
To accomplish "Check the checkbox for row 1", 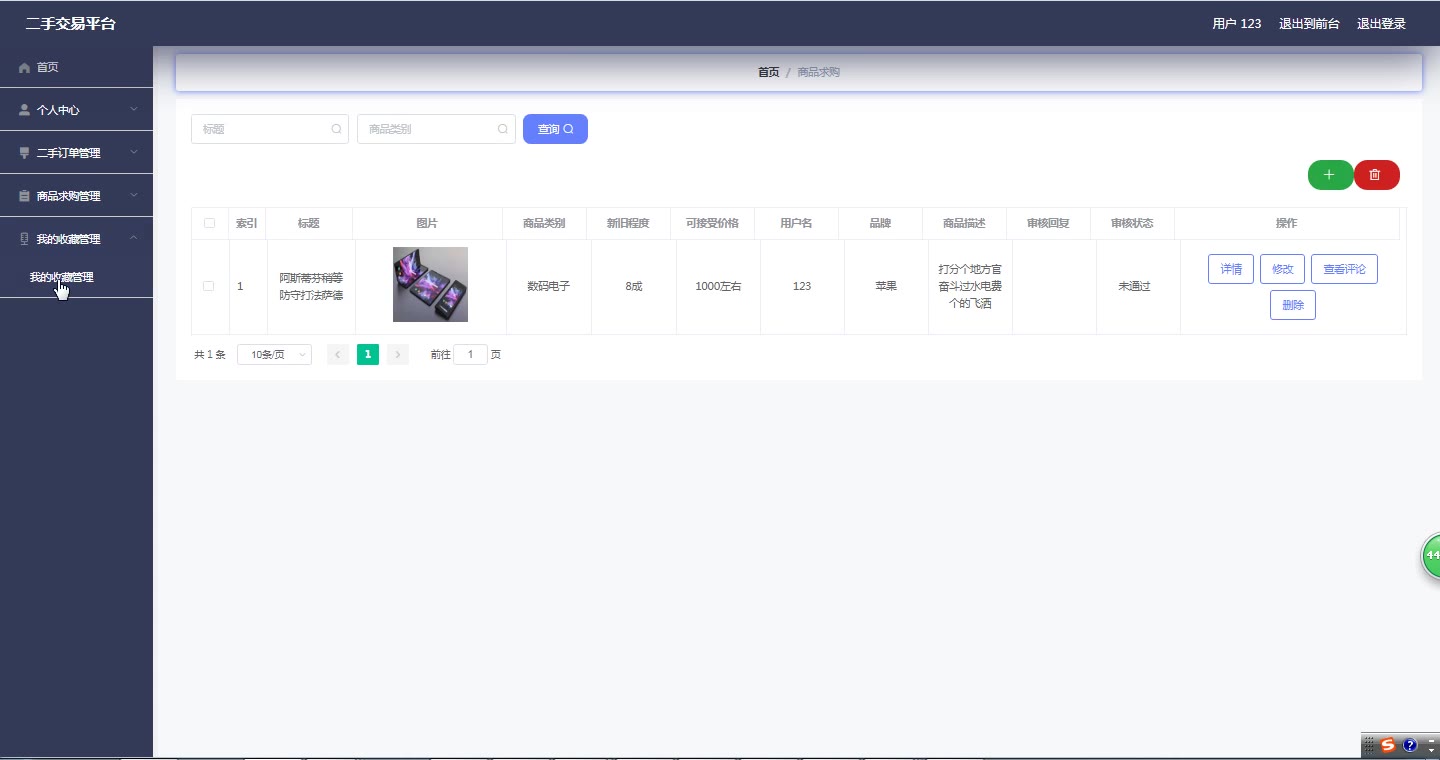I will [209, 286].
